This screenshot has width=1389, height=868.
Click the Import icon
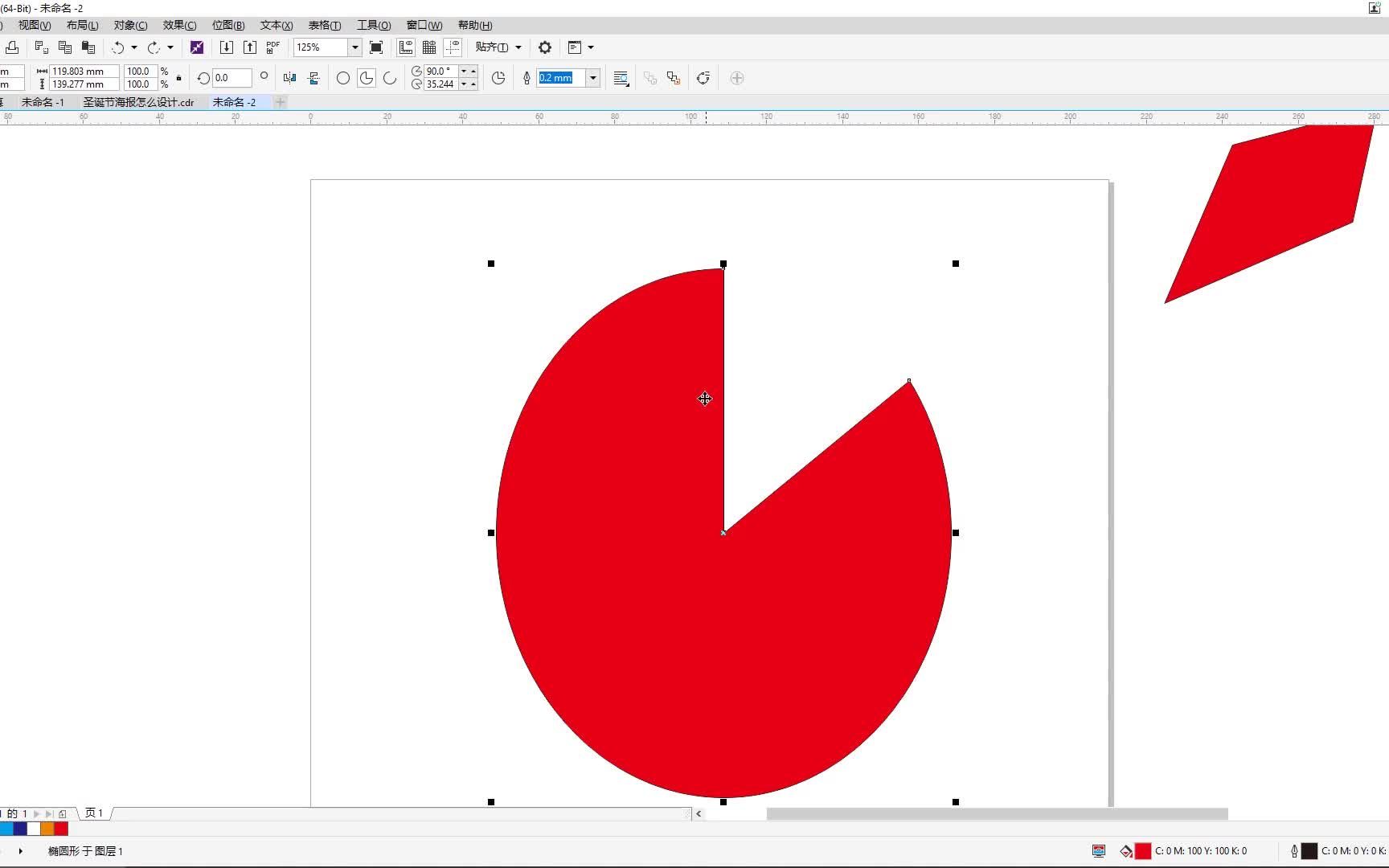pos(227,47)
